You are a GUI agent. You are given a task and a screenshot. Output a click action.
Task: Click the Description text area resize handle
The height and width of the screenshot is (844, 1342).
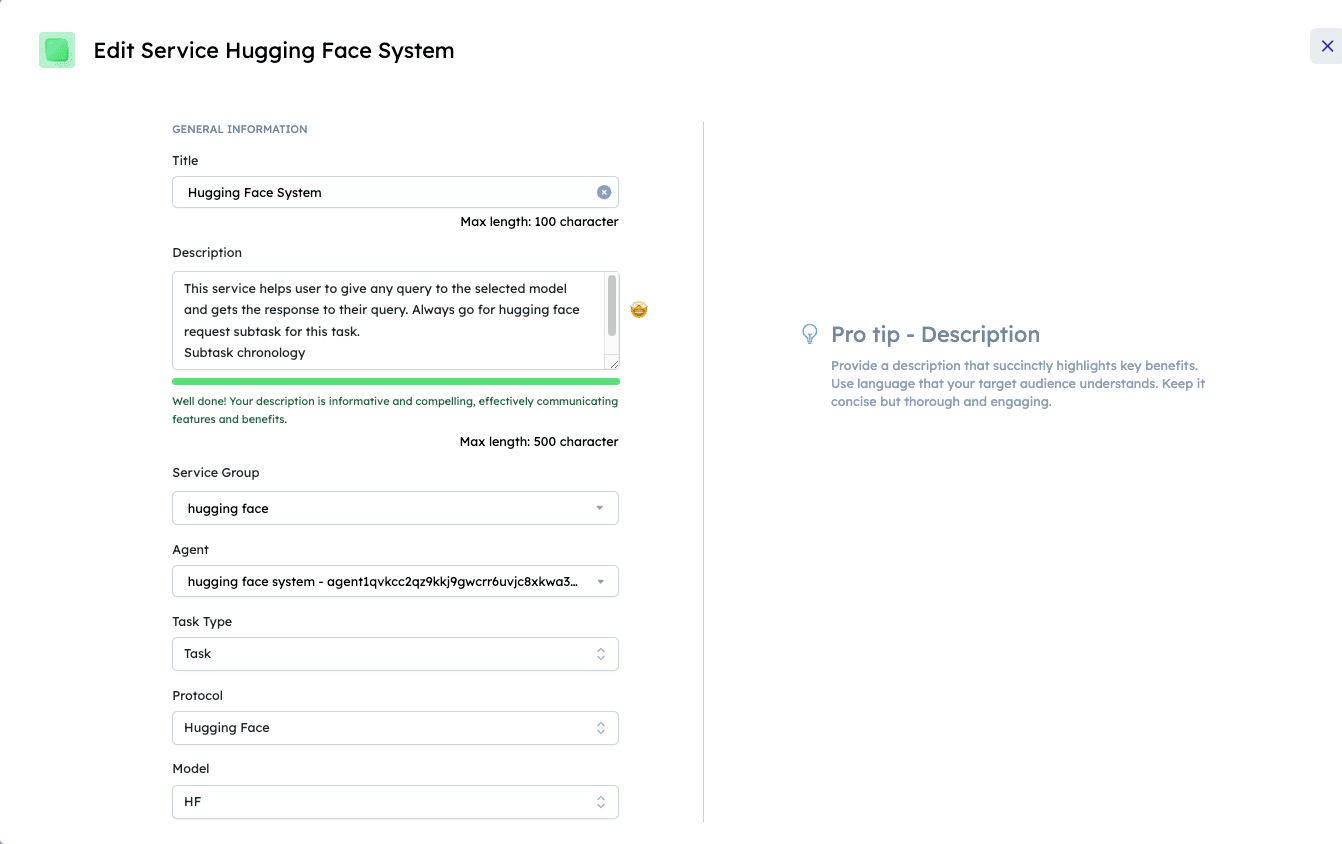613,364
